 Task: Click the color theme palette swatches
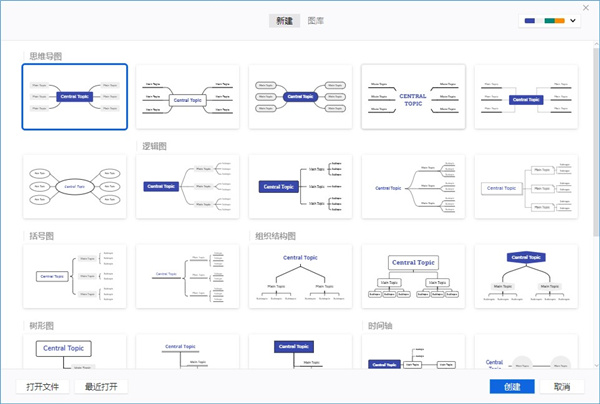(x=545, y=21)
